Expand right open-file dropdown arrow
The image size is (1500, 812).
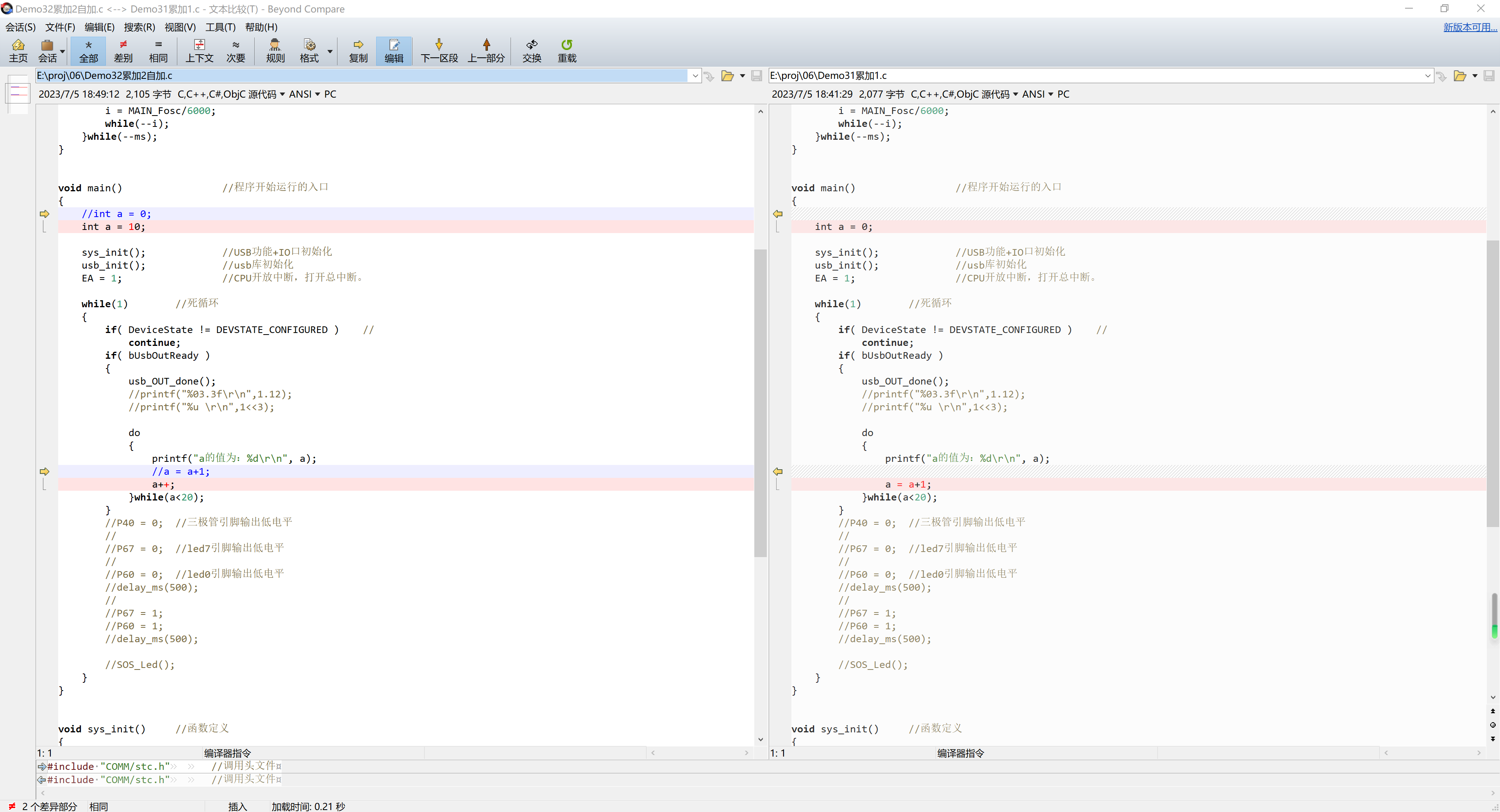point(1475,76)
